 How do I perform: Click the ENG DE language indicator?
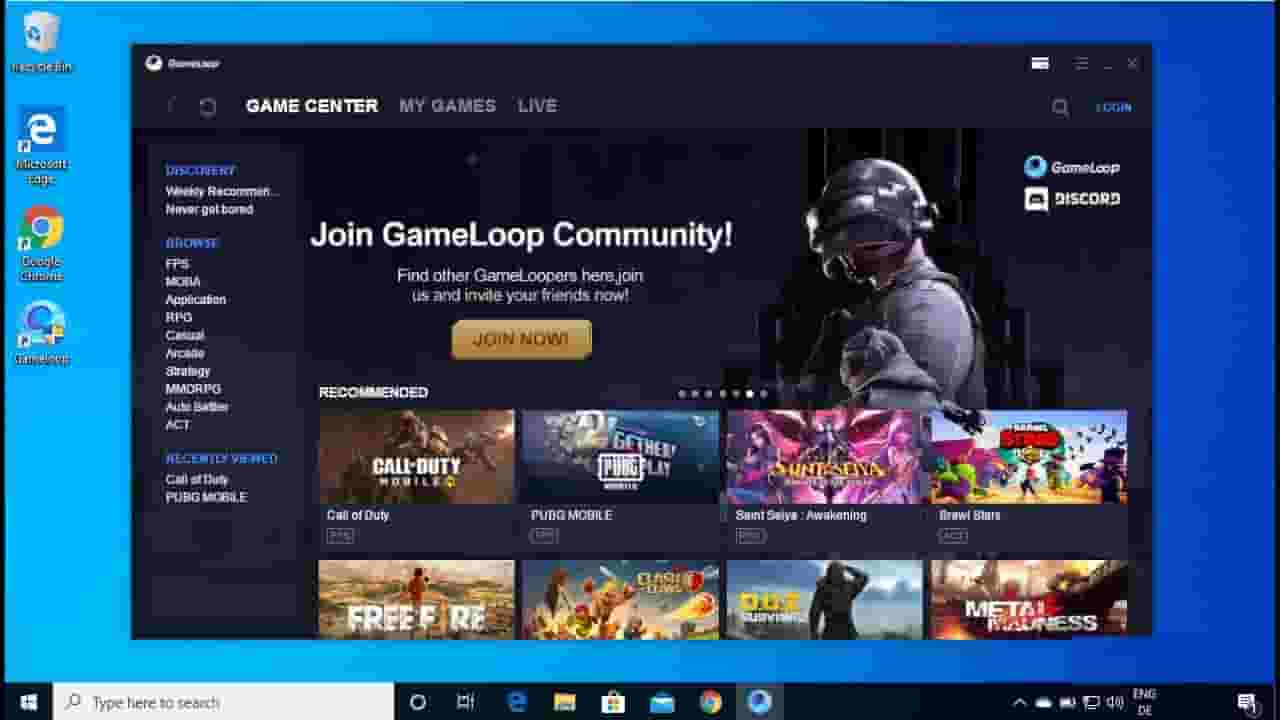click(1144, 702)
